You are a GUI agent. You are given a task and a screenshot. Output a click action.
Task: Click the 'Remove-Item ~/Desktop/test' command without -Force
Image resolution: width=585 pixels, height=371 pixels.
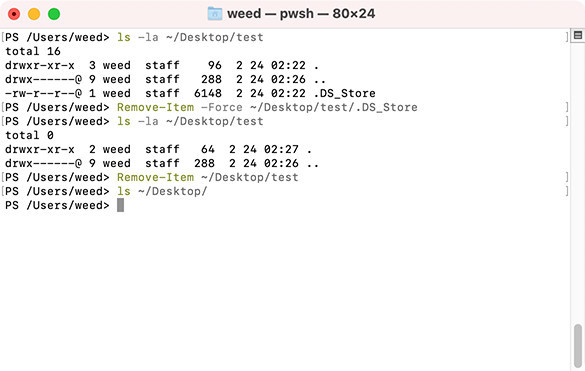pyautogui.click(x=208, y=177)
